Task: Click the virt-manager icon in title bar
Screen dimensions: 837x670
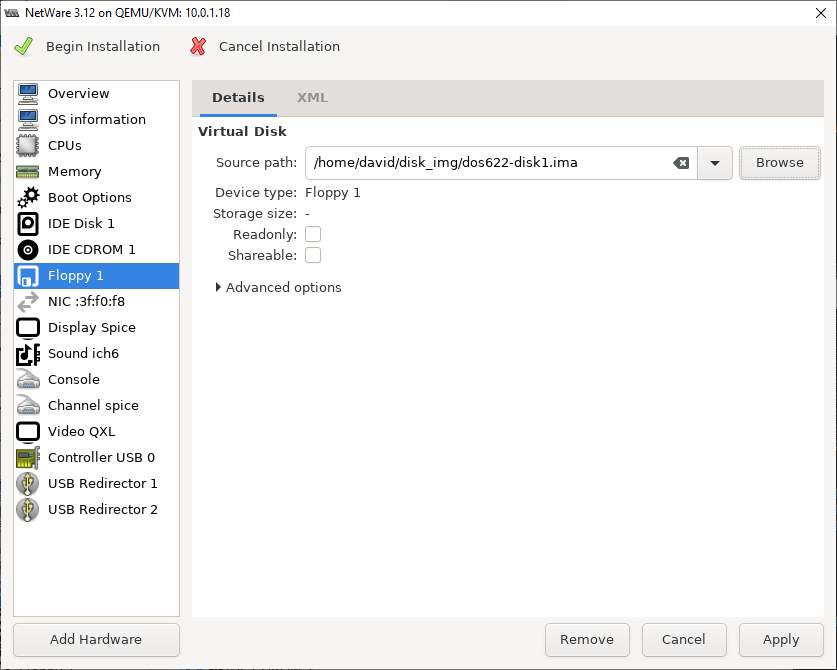Action: [x=12, y=13]
